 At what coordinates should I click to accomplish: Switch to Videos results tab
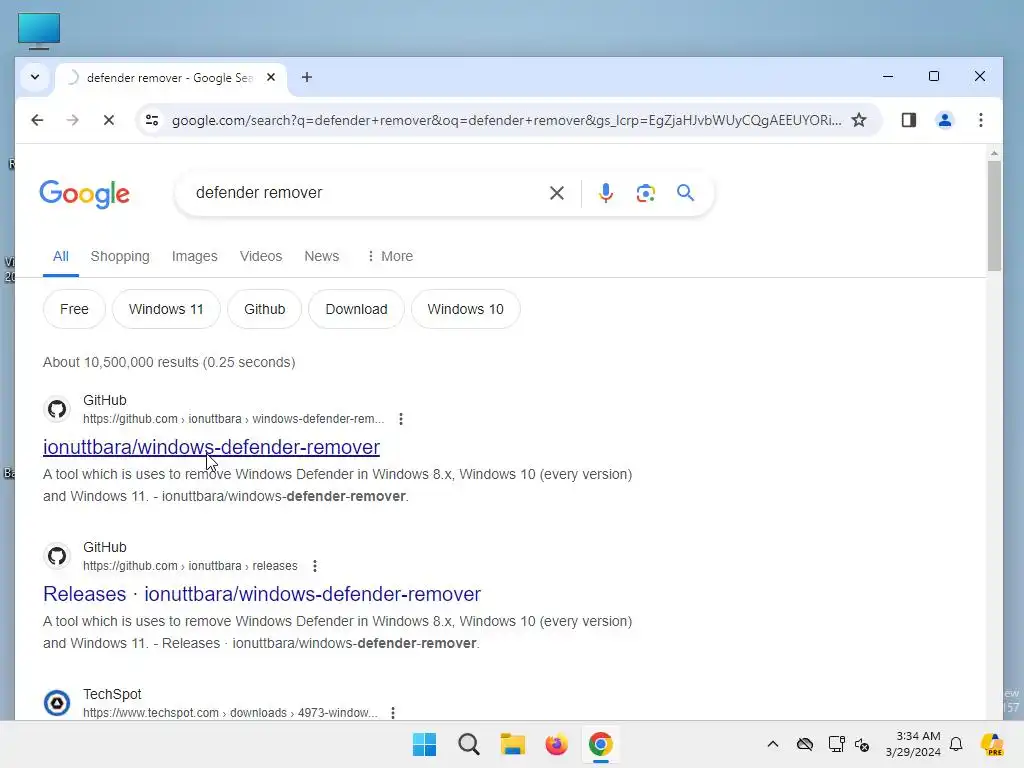click(261, 256)
